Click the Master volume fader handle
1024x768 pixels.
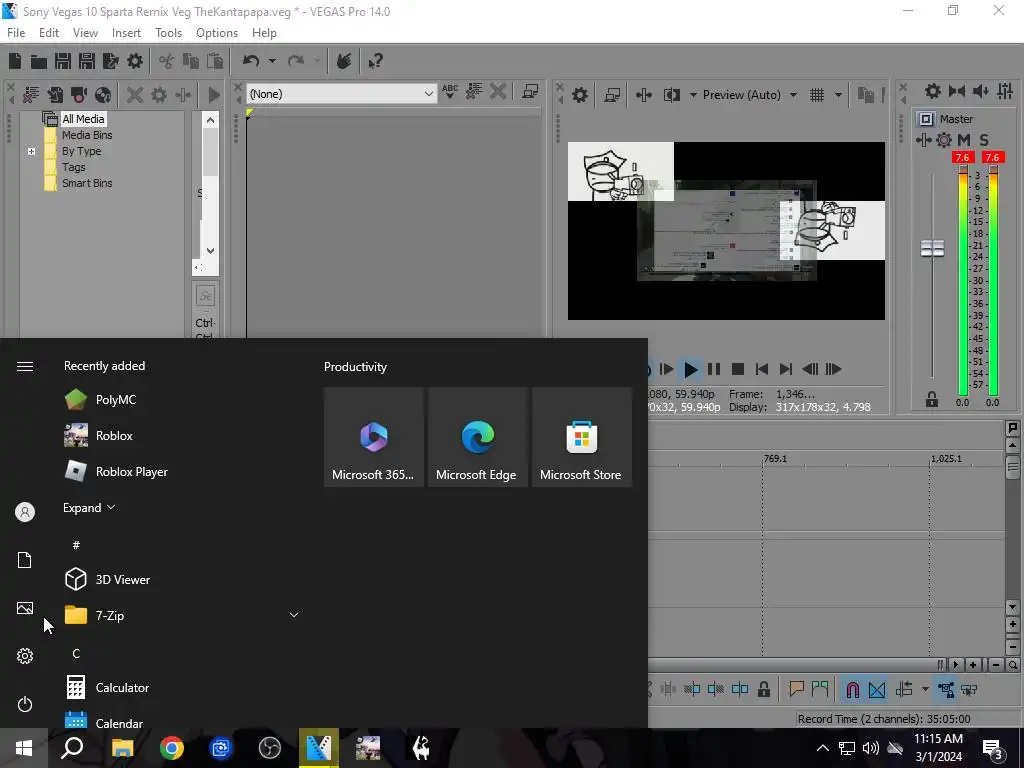coord(933,248)
